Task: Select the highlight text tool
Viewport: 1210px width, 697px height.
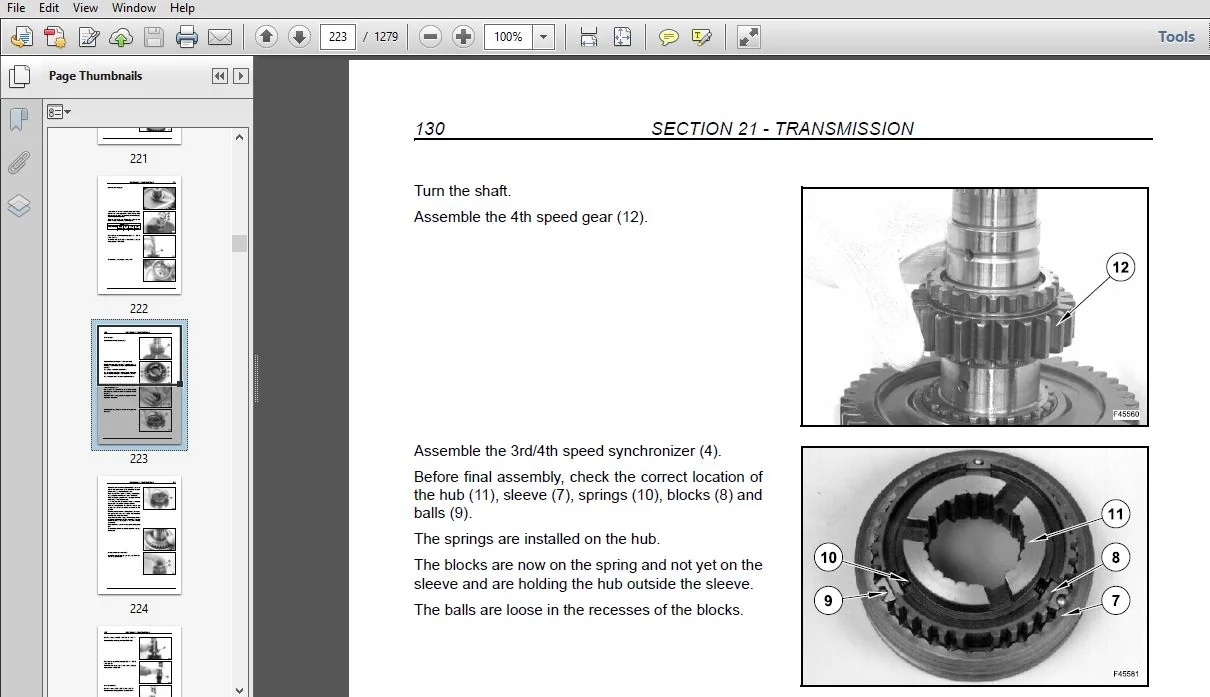Action: (x=702, y=38)
